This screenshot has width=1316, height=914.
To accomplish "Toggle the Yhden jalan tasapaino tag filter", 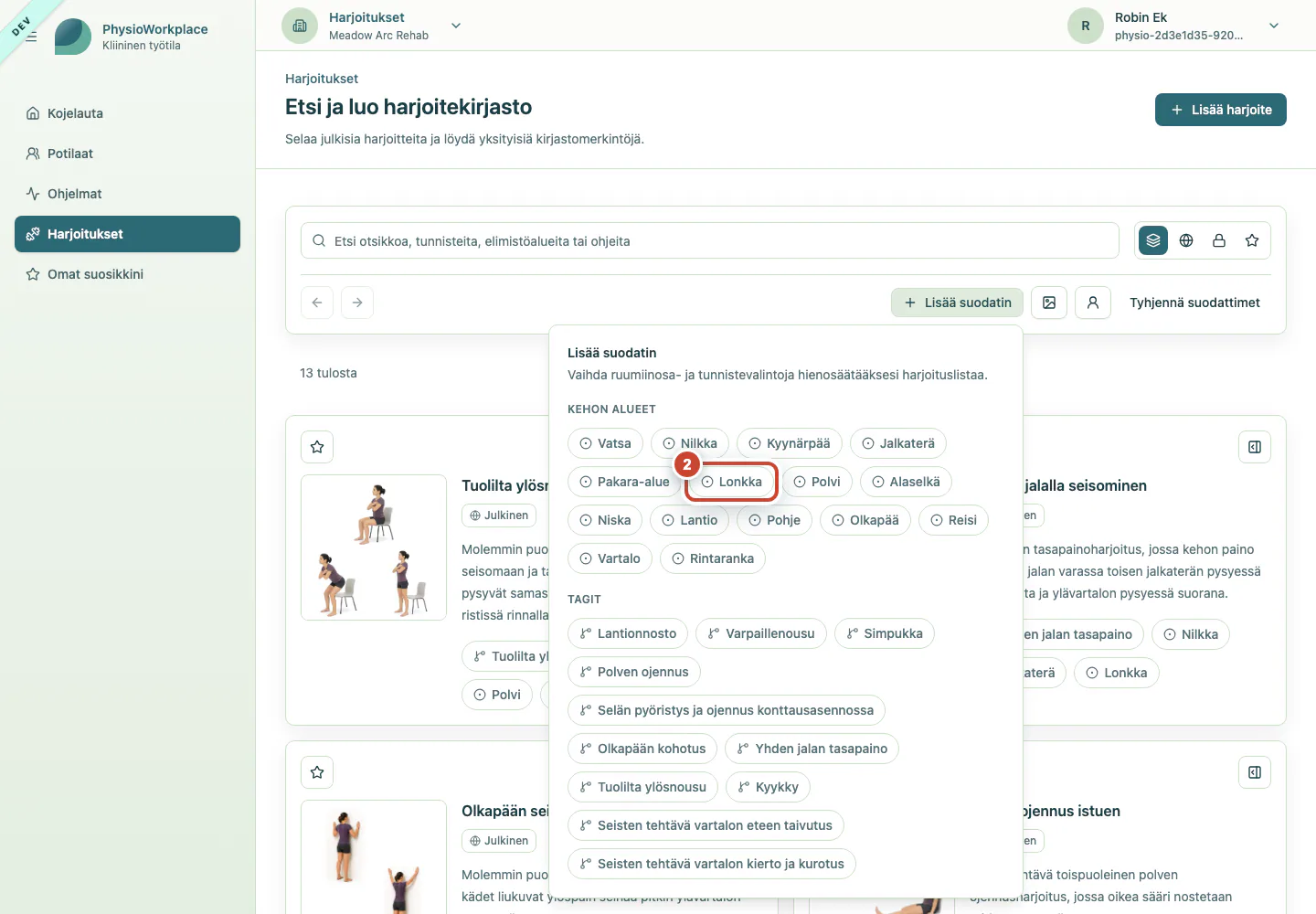I will [x=812, y=749].
